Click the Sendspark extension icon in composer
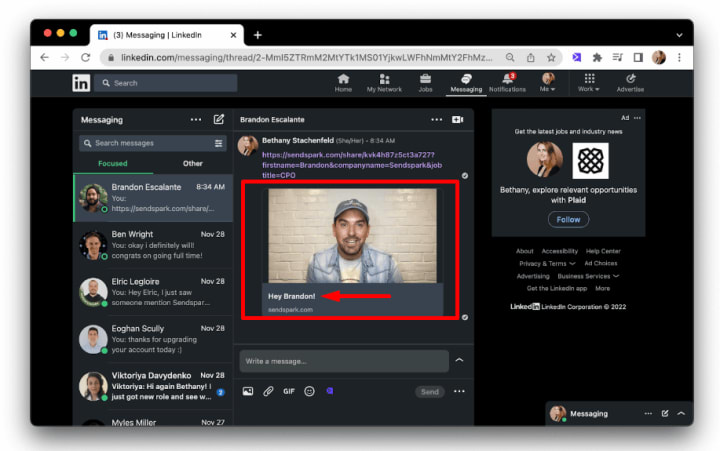720x451 pixels. point(330,391)
